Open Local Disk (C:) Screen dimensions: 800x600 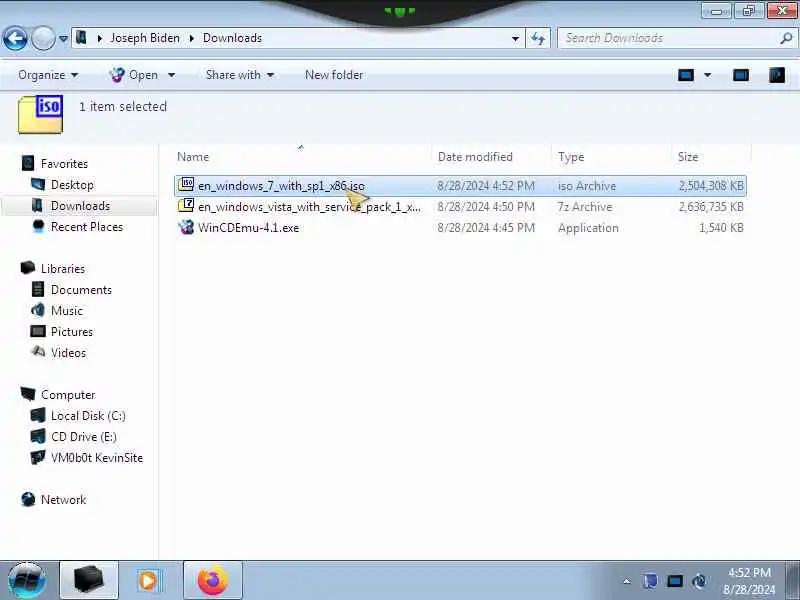point(88,416)
